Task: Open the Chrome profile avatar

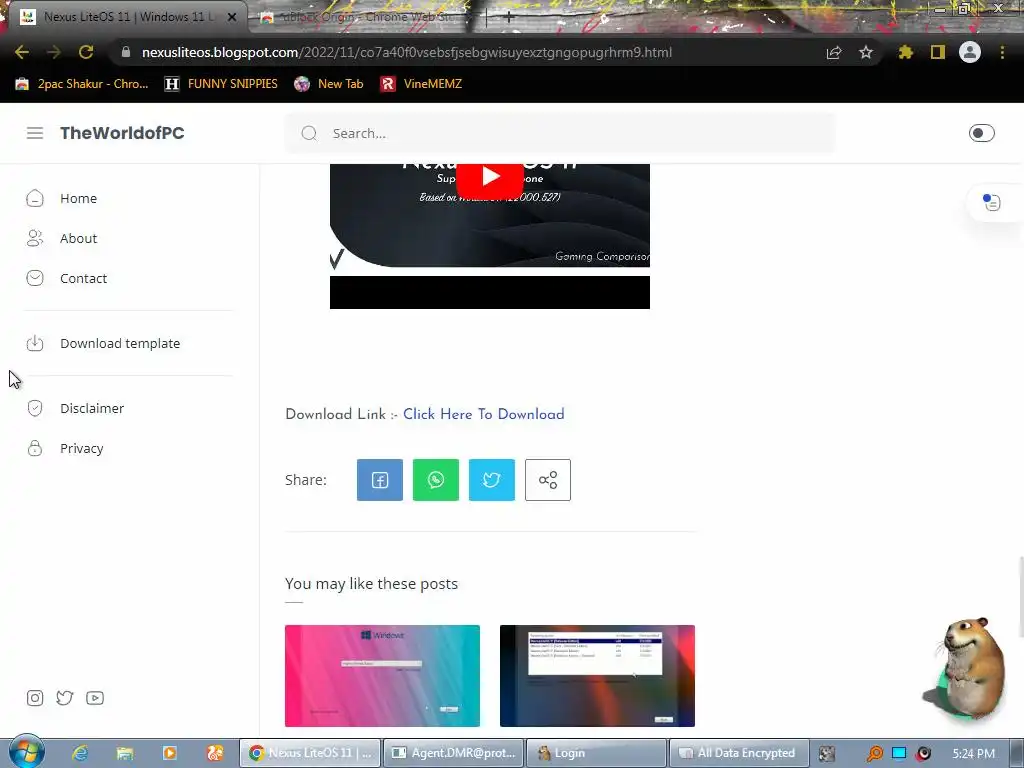Action: click(970, 52)
